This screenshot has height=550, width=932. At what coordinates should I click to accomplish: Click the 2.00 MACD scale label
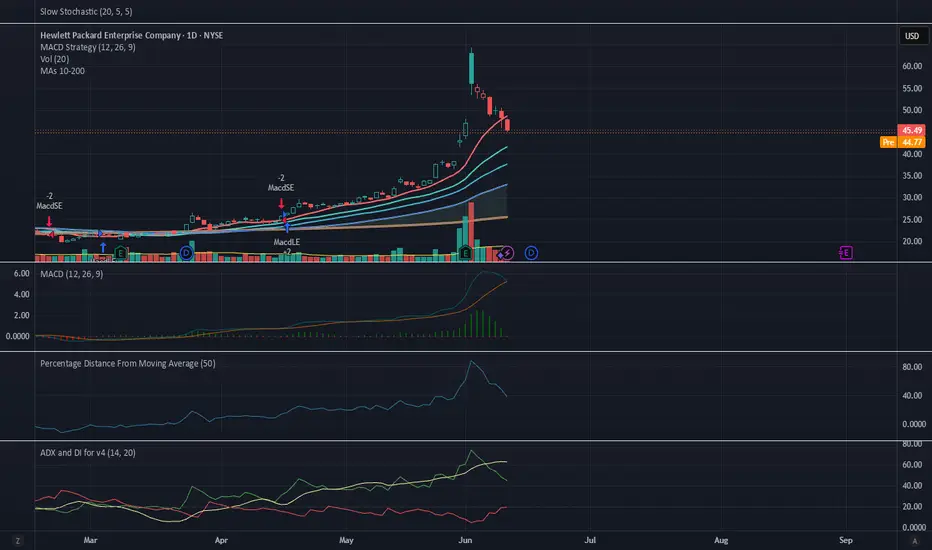tap(21, 315)
